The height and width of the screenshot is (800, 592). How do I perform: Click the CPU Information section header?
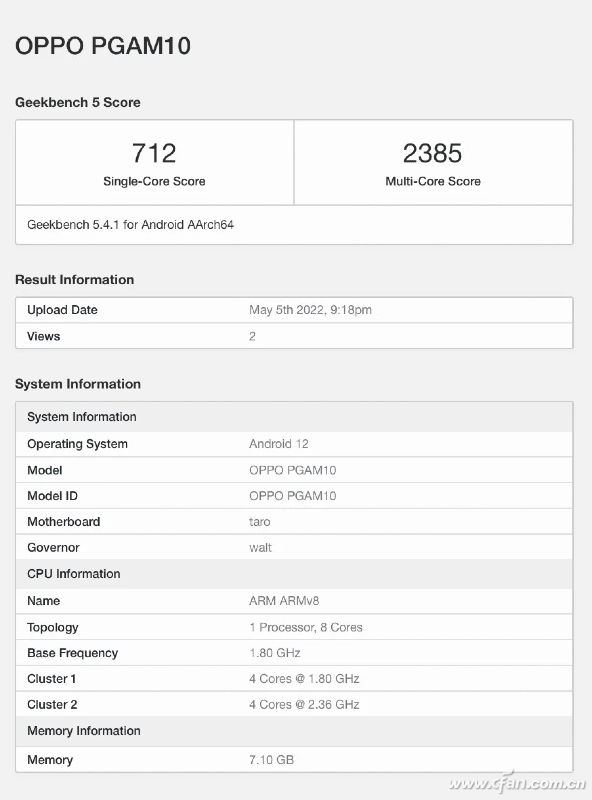coord(294,574)
